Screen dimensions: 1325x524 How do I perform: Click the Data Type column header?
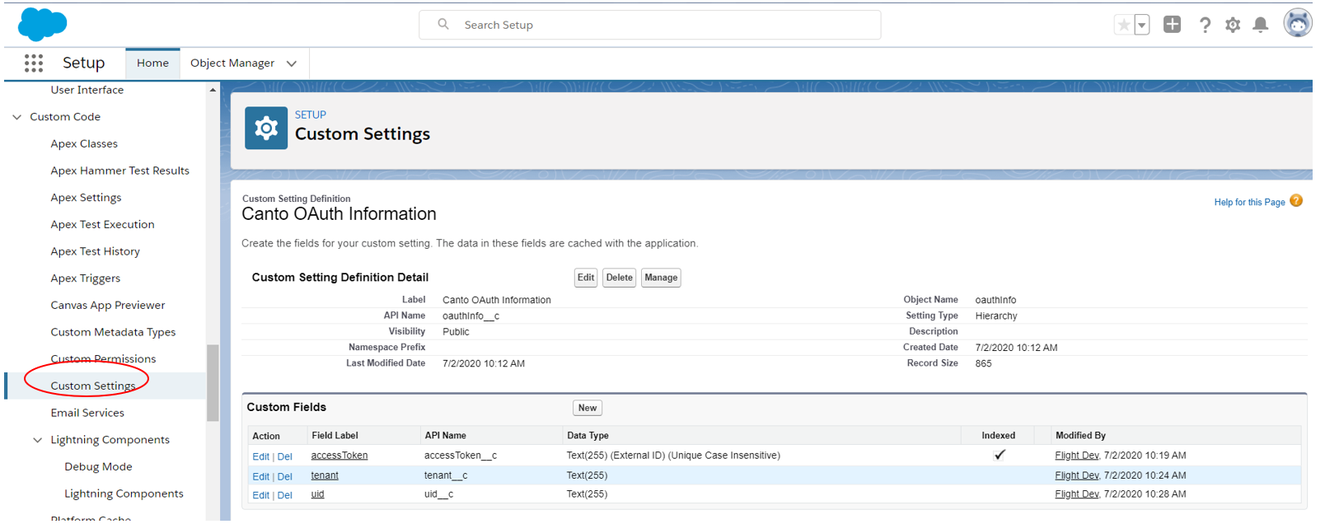pos(587,436)
